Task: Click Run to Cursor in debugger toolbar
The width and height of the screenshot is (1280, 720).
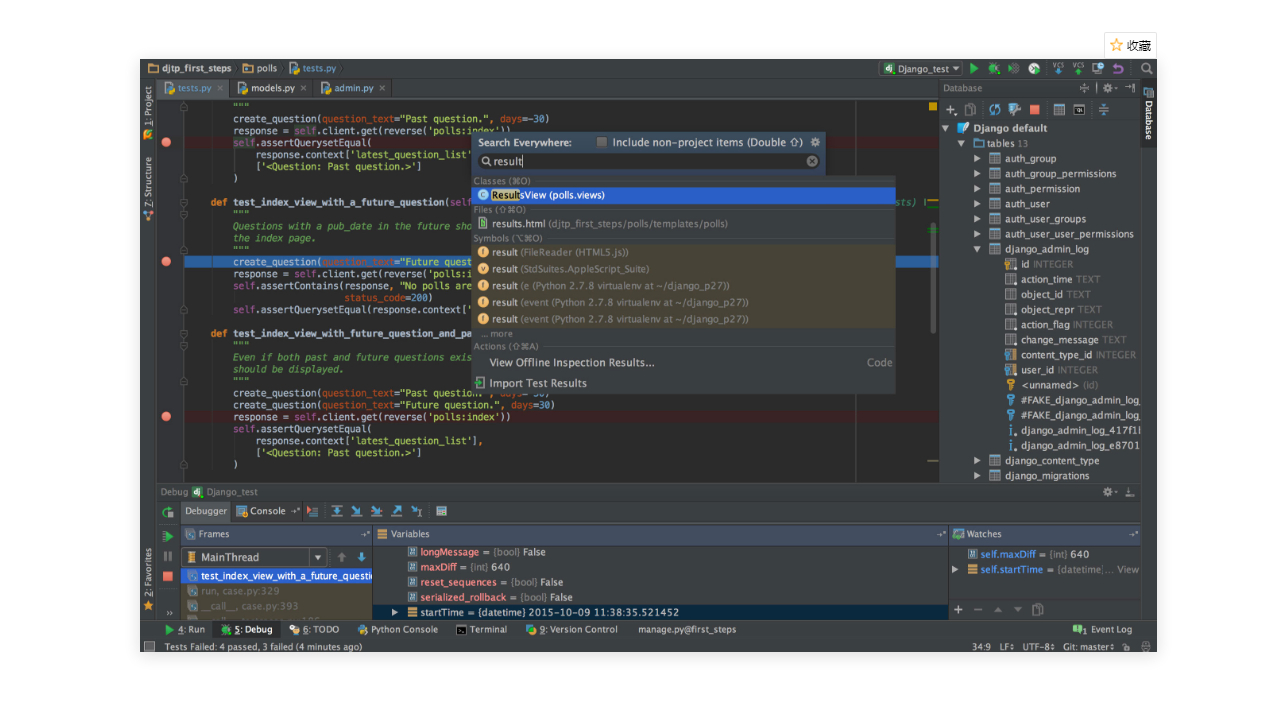Action: pos(417,511)
